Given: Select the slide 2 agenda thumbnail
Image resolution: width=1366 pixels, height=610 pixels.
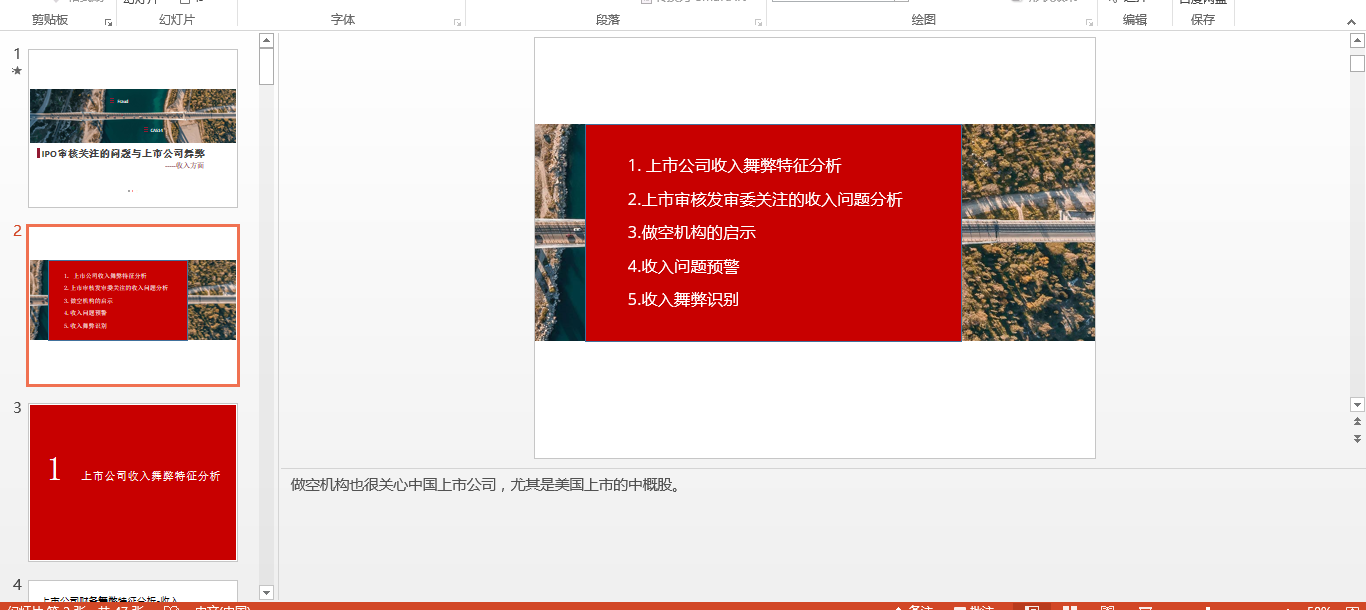Looking at the screenshot, I should click(133, 305).
